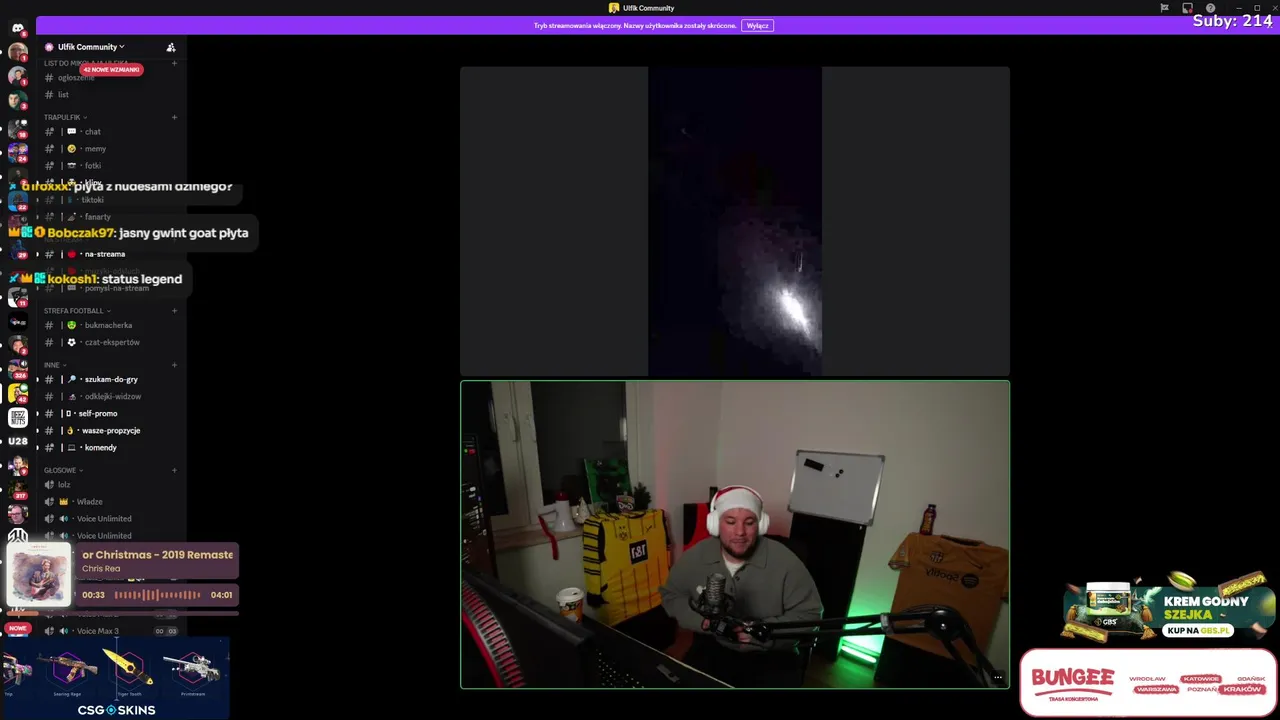Open the Ulfik Community server dropdown
Viewport: 1280px width, 720px height.
(91, 47)
